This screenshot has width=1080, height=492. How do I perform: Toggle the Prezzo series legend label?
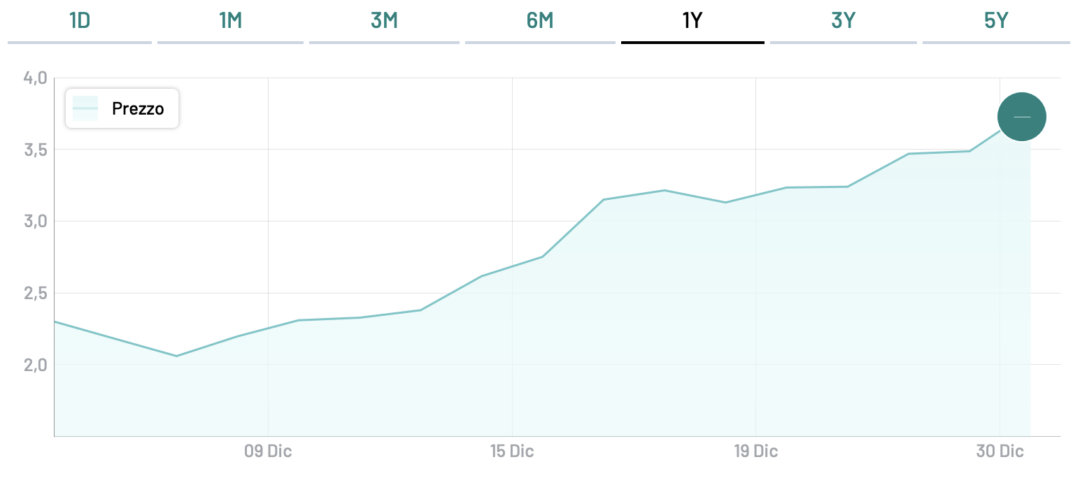pyautogui.click(x=138, y=108)
